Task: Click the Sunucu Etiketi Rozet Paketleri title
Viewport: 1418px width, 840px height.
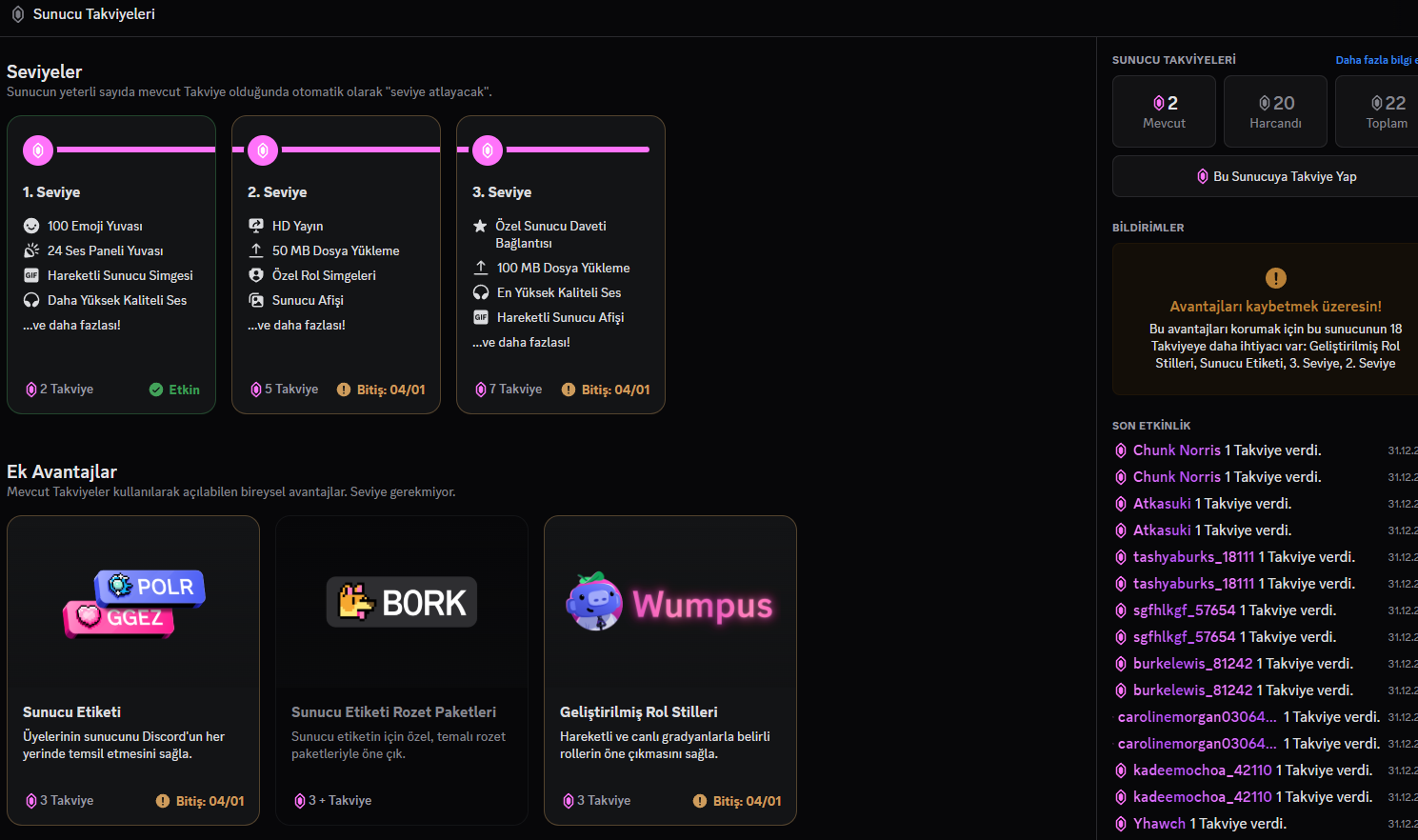Action: (393, 712)
